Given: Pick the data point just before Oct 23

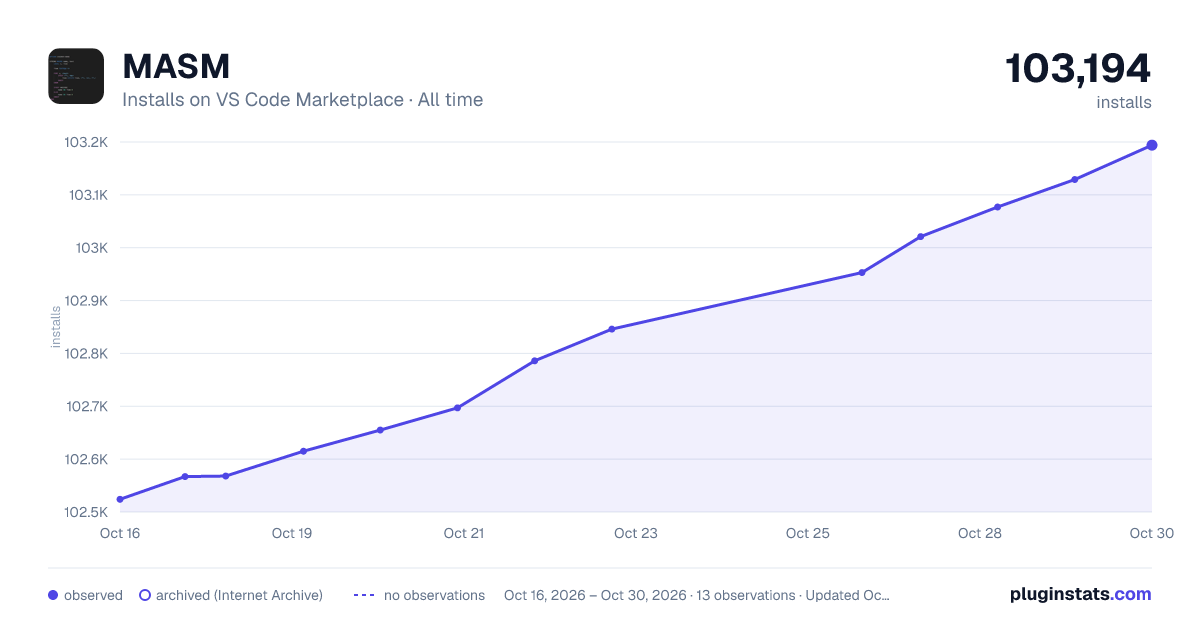Looking at the screenshot, I should 611,329.
